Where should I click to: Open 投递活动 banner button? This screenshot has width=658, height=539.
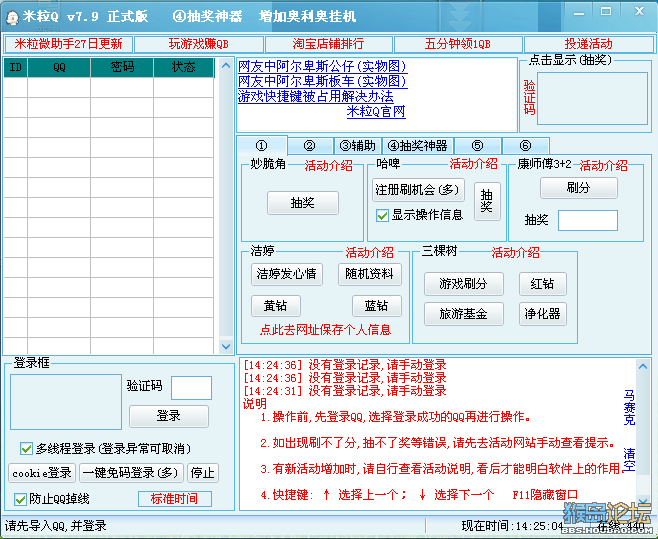click(x=588, y=44)
